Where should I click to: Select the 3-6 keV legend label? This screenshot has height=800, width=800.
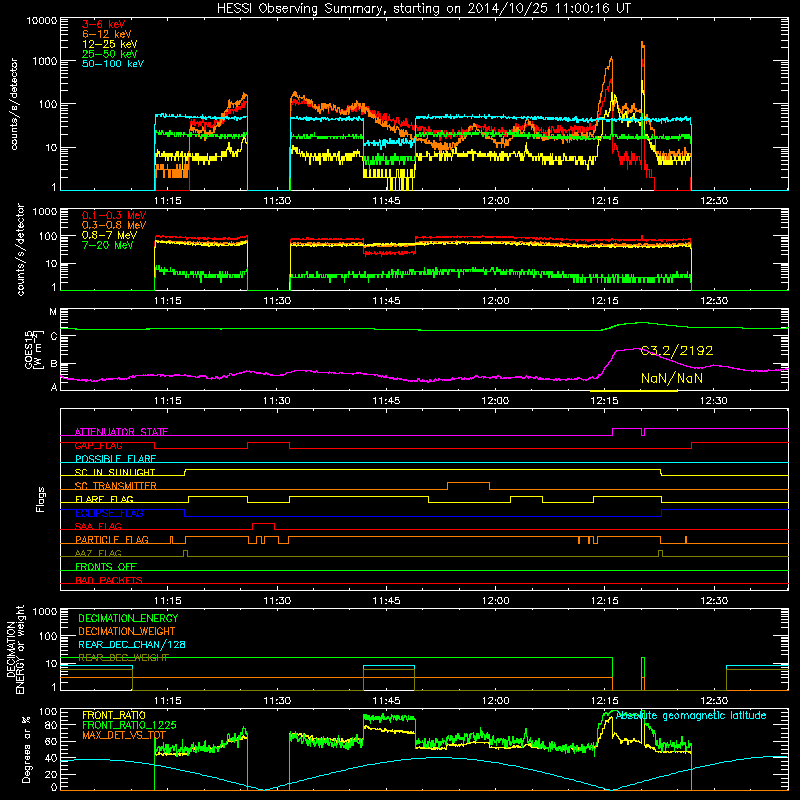pyautogui.click(x=104, y=24)
